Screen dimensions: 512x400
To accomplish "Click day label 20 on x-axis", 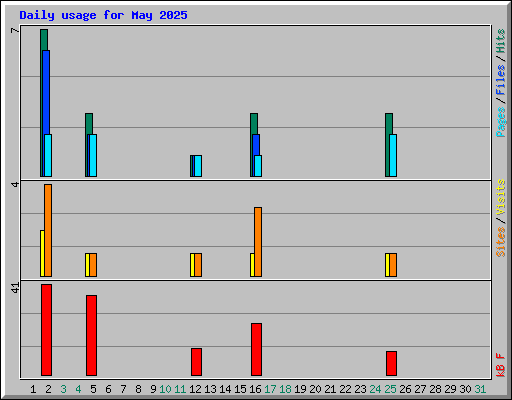I will [x=315, y=389].
